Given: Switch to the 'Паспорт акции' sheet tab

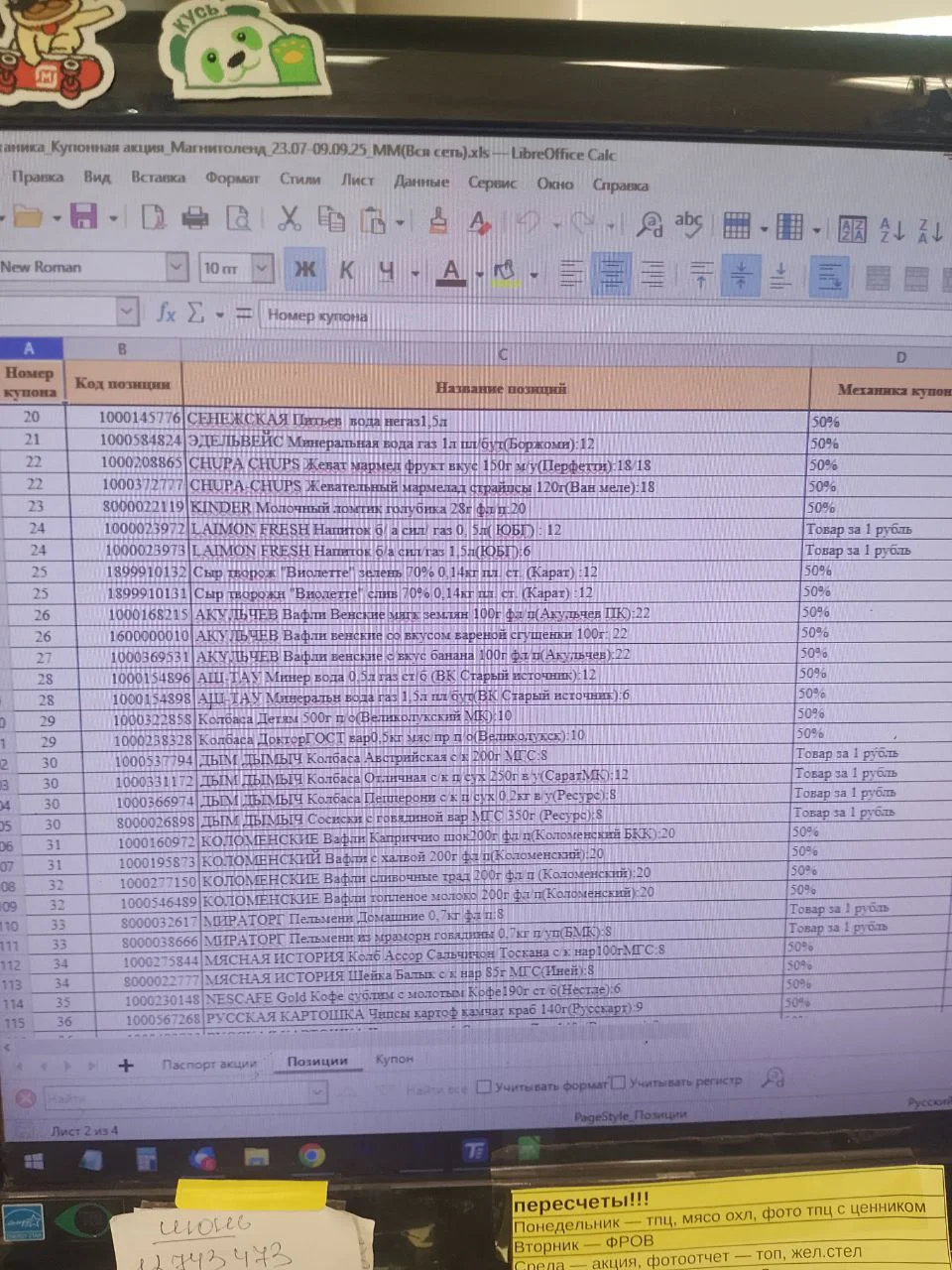Looking at the screenshot, I should coord(208,1064).
